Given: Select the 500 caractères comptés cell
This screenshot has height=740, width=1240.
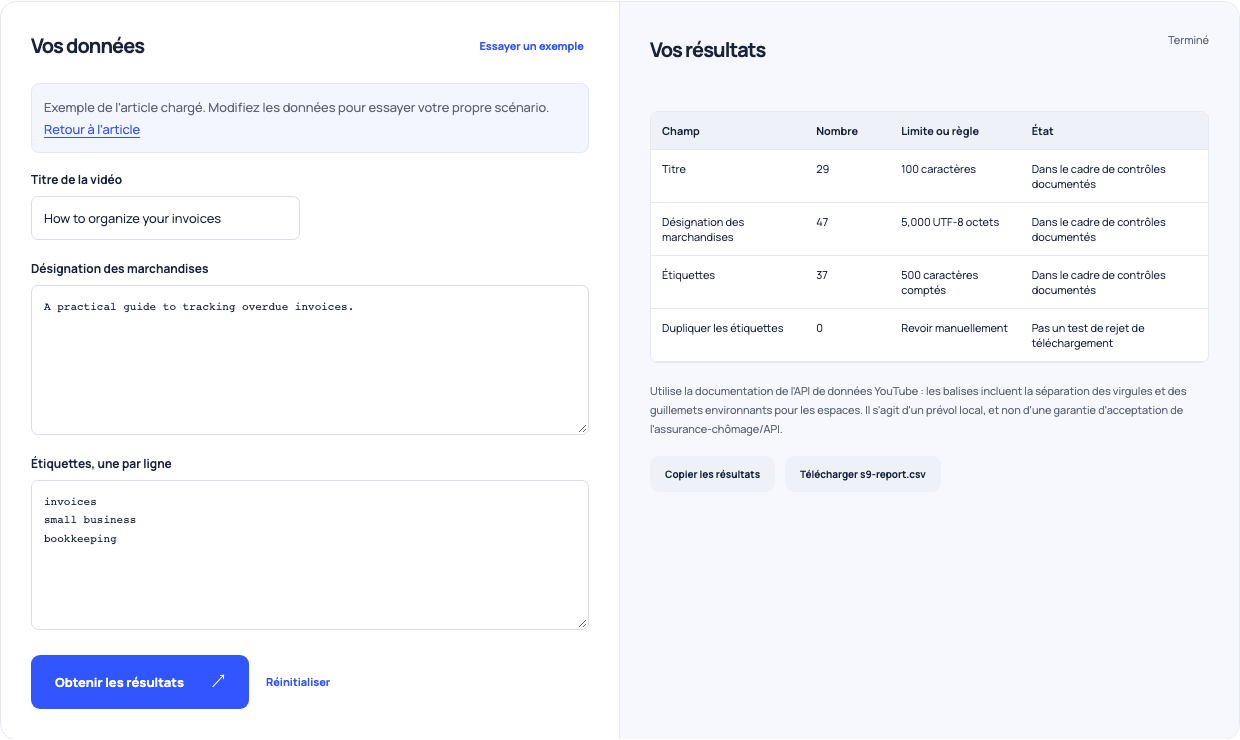Looking at the screenshot, I should (940, 282).
